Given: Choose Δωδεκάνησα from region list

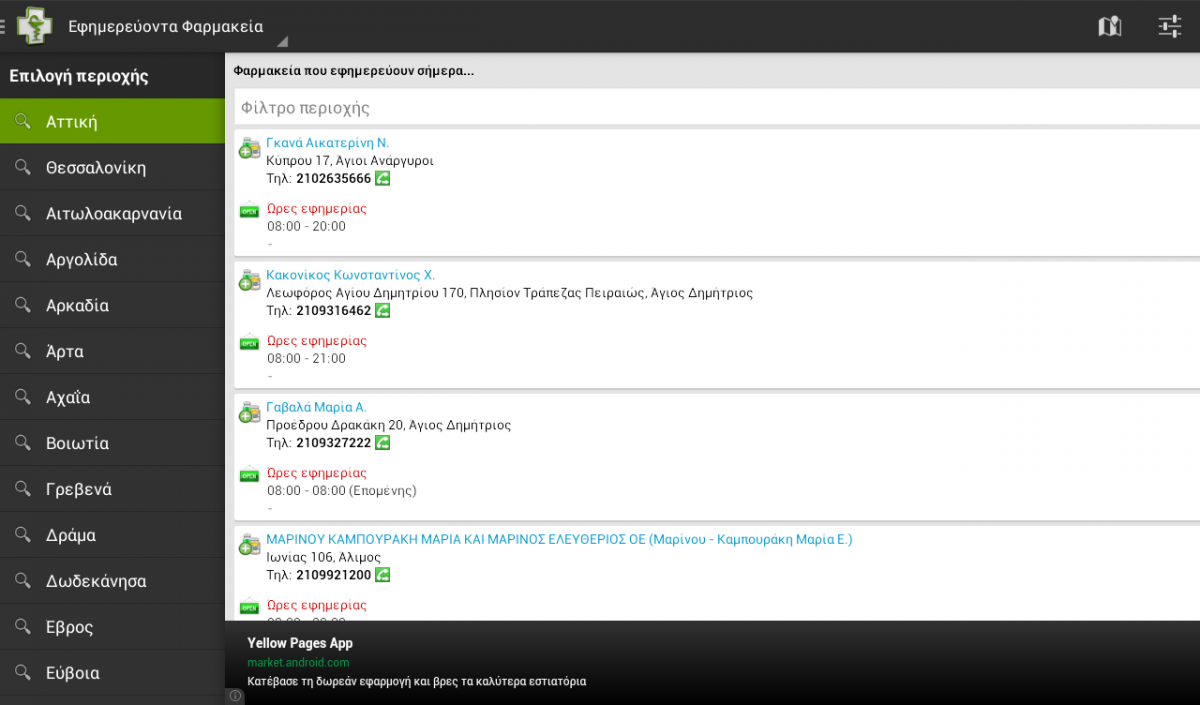Looking at the screenshot, I should pos(112,581).
